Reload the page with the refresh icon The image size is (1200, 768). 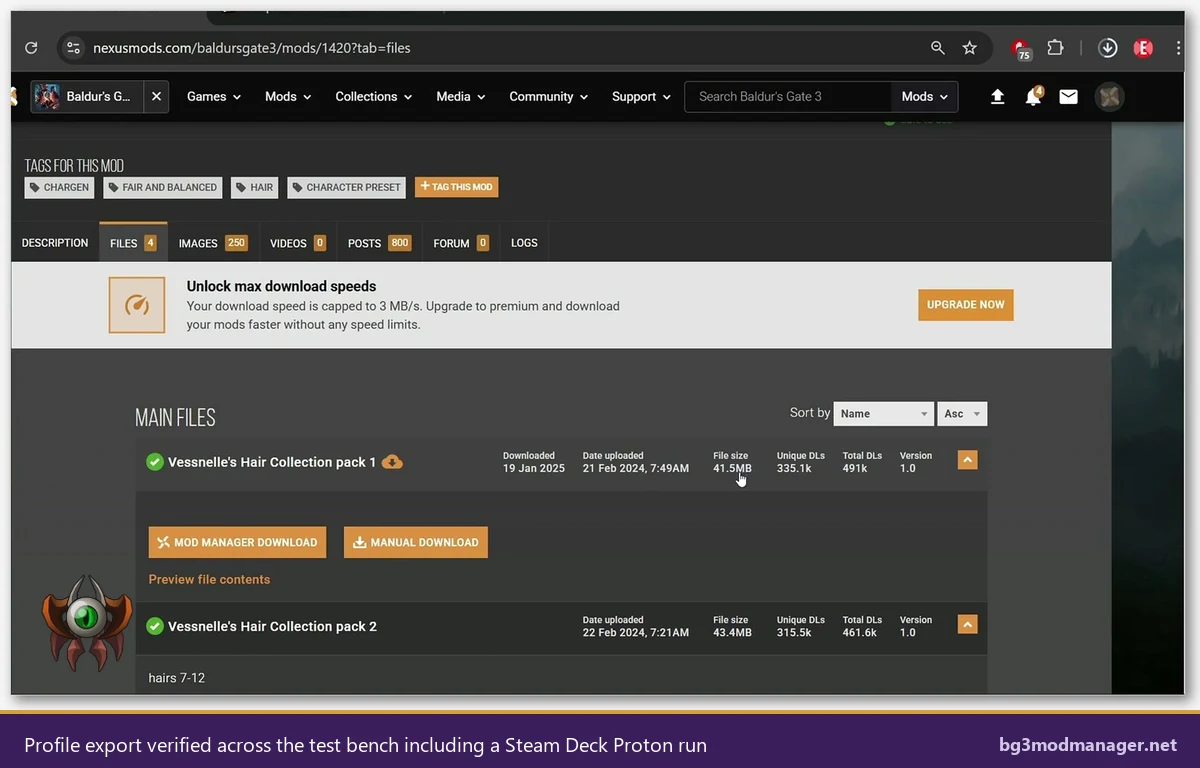point(31,48)
